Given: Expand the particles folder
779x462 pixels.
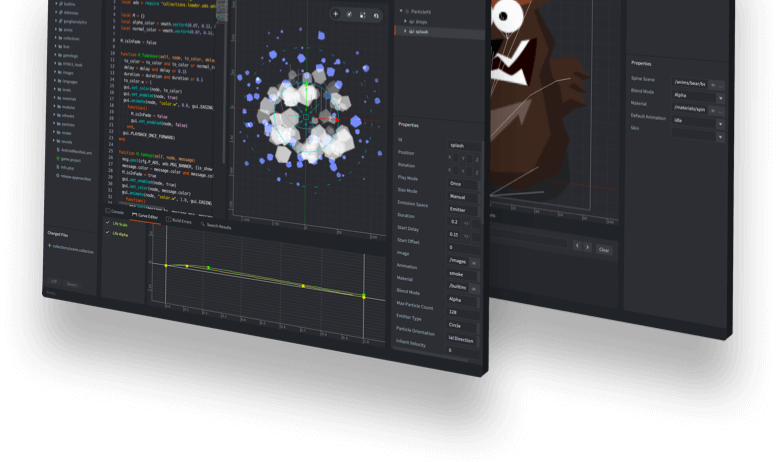Looking at the screenshot, I should pos(54,124).
